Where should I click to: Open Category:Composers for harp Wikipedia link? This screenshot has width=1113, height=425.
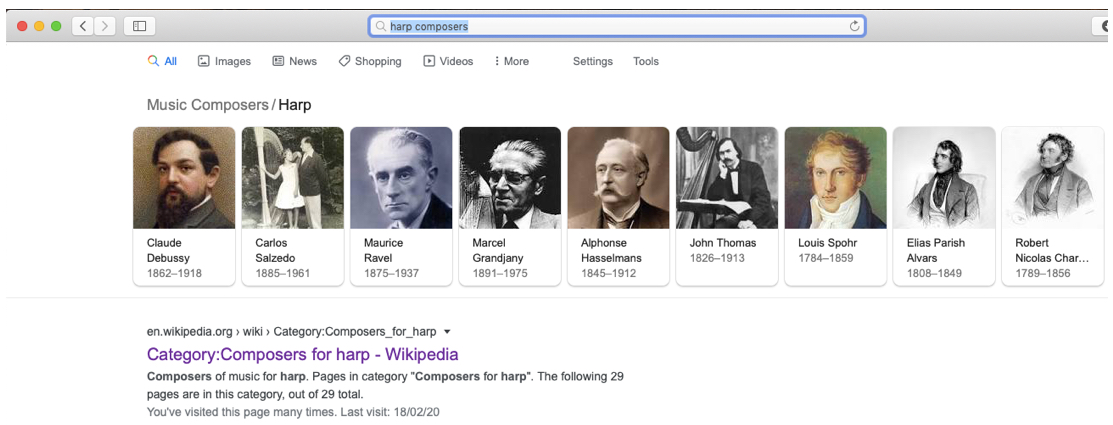[x=302, y=354]
